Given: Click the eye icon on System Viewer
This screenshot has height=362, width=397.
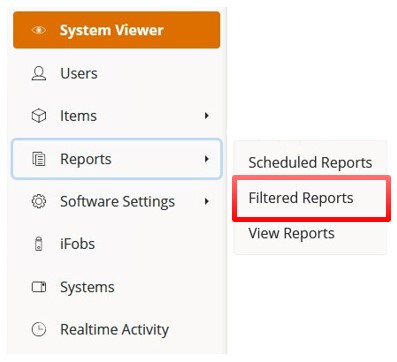Looking at the screenshot, I should click(39, 30).
